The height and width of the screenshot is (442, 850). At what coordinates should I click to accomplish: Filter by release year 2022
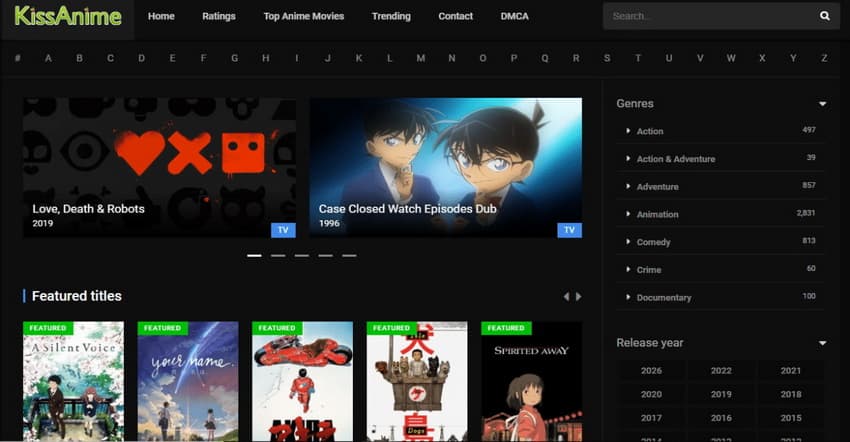[x=721, y=370]
